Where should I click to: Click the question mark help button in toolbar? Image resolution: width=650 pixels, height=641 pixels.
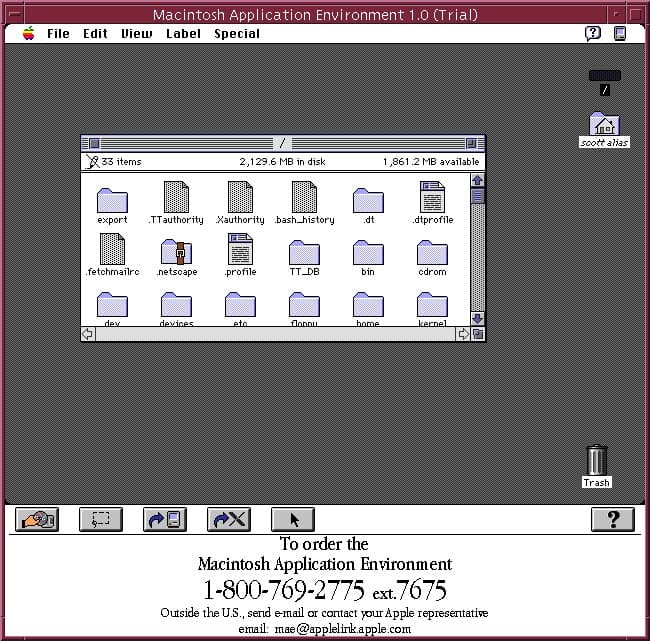pyautogui.click(x=613, y=519)
